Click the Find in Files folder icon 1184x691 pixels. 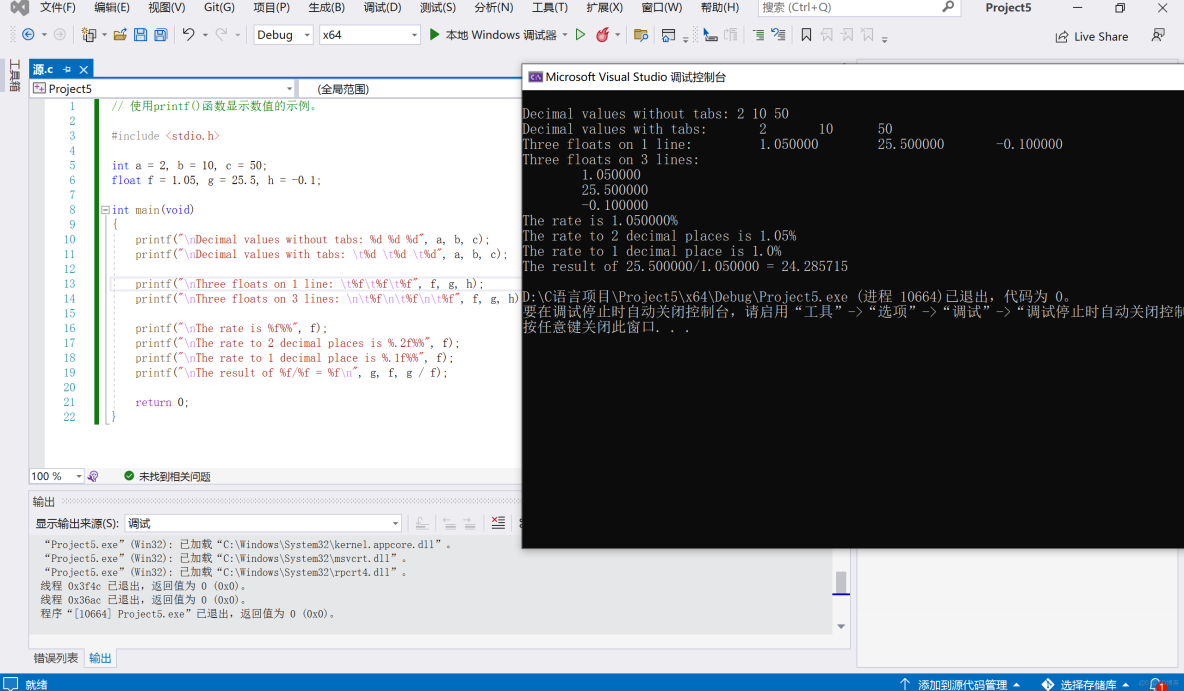coord(641,35)
